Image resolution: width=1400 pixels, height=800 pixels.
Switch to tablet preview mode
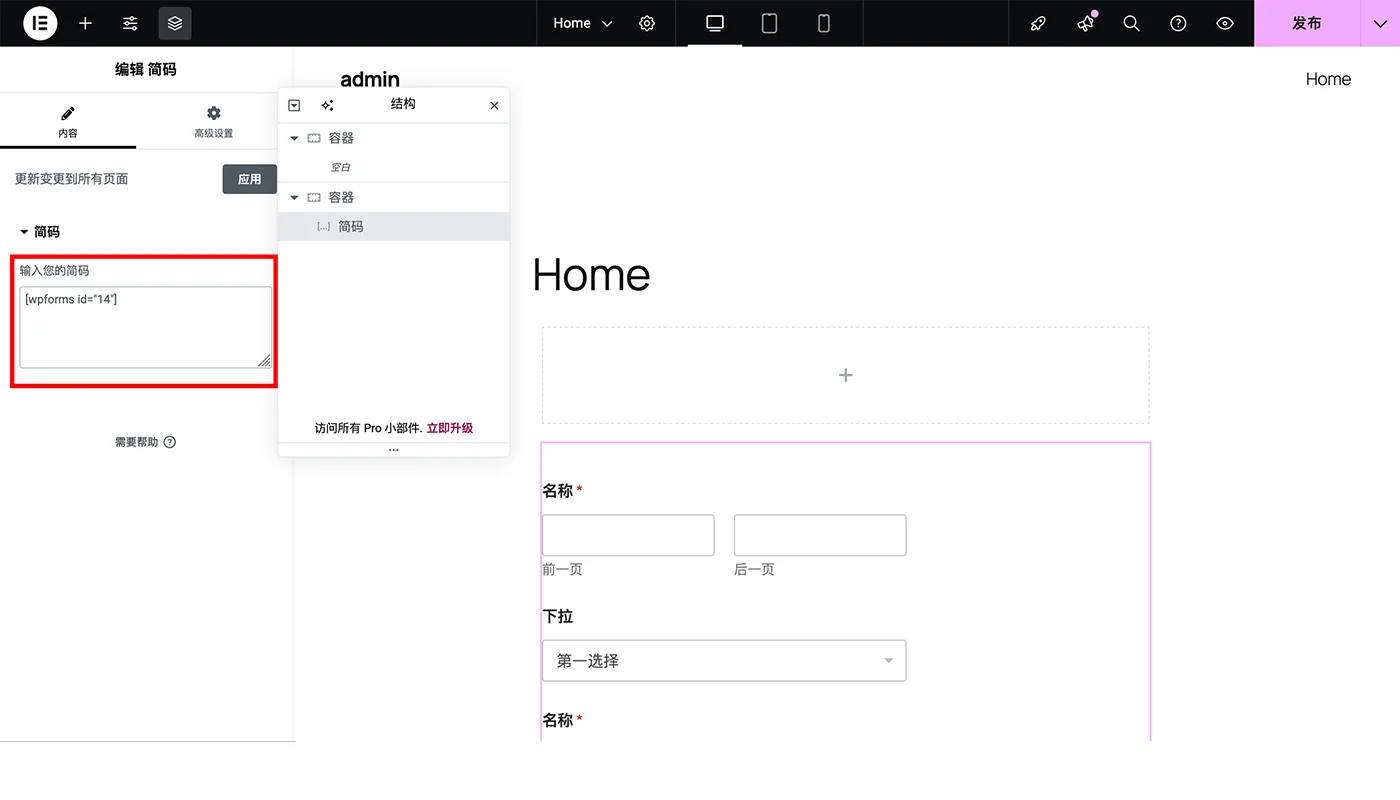click(x=768, y=22)
